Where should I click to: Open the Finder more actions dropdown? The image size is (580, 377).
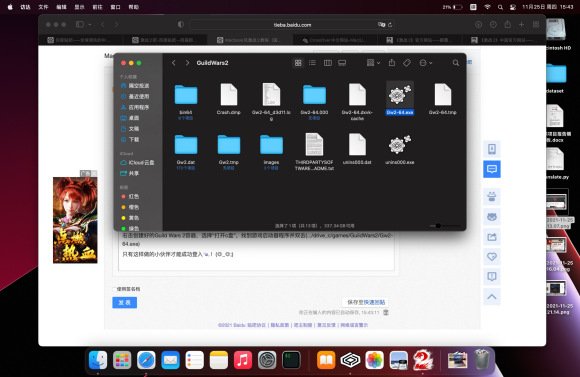click(425, 63)
